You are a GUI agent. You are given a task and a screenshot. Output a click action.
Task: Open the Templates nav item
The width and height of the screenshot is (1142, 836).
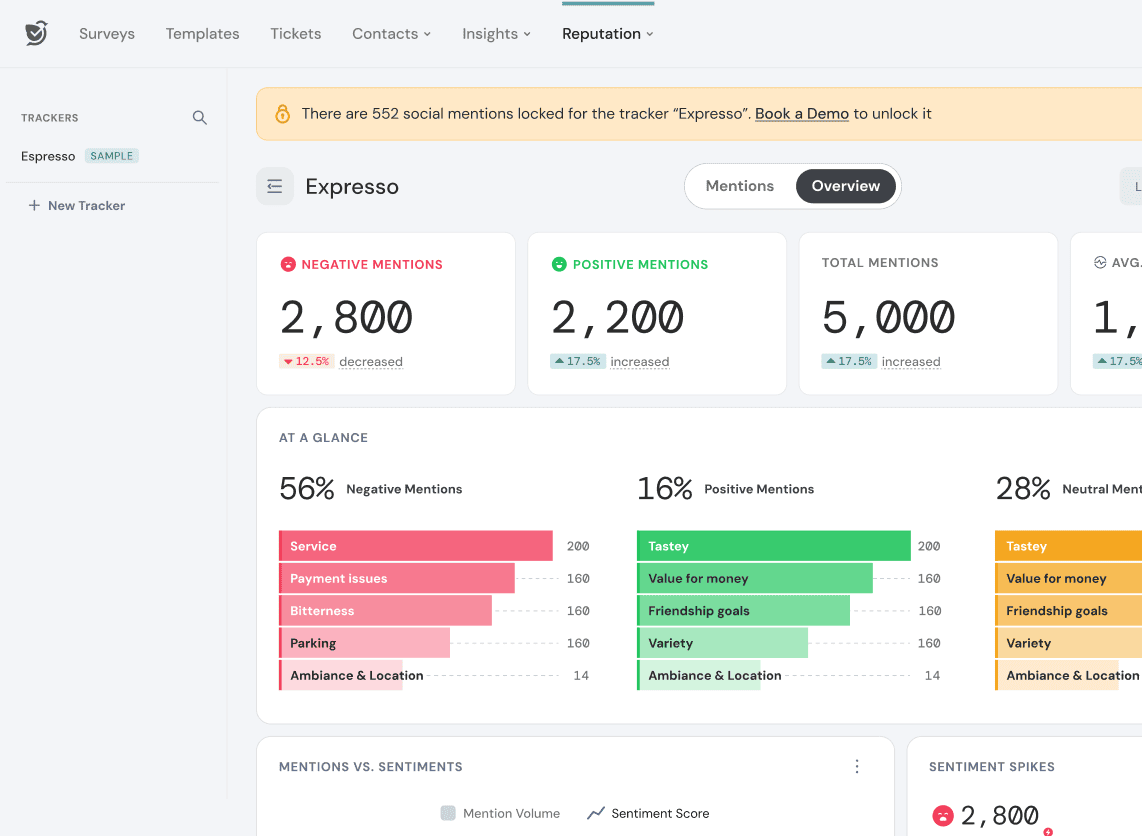pos(202,33)
